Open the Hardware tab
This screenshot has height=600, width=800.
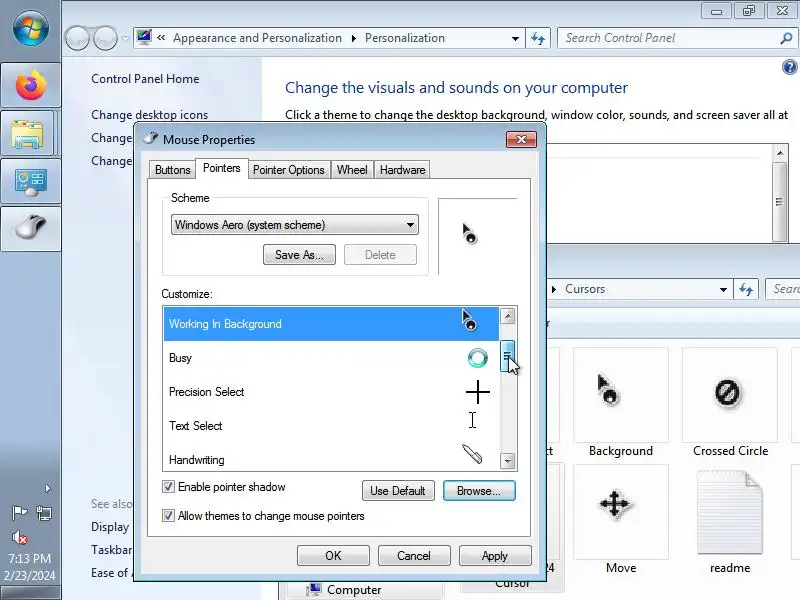pos(402,170)
